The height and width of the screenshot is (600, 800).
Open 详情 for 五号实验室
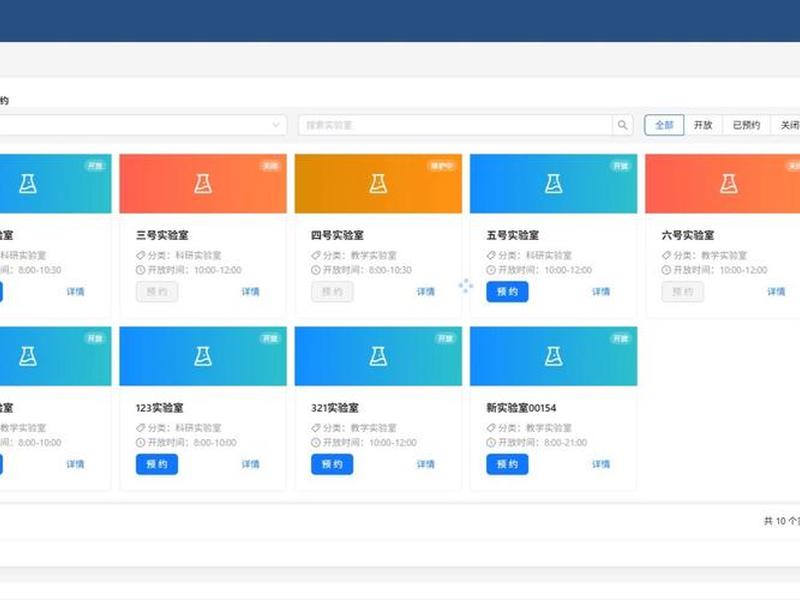pyautogui.click(x=601, y=292)
